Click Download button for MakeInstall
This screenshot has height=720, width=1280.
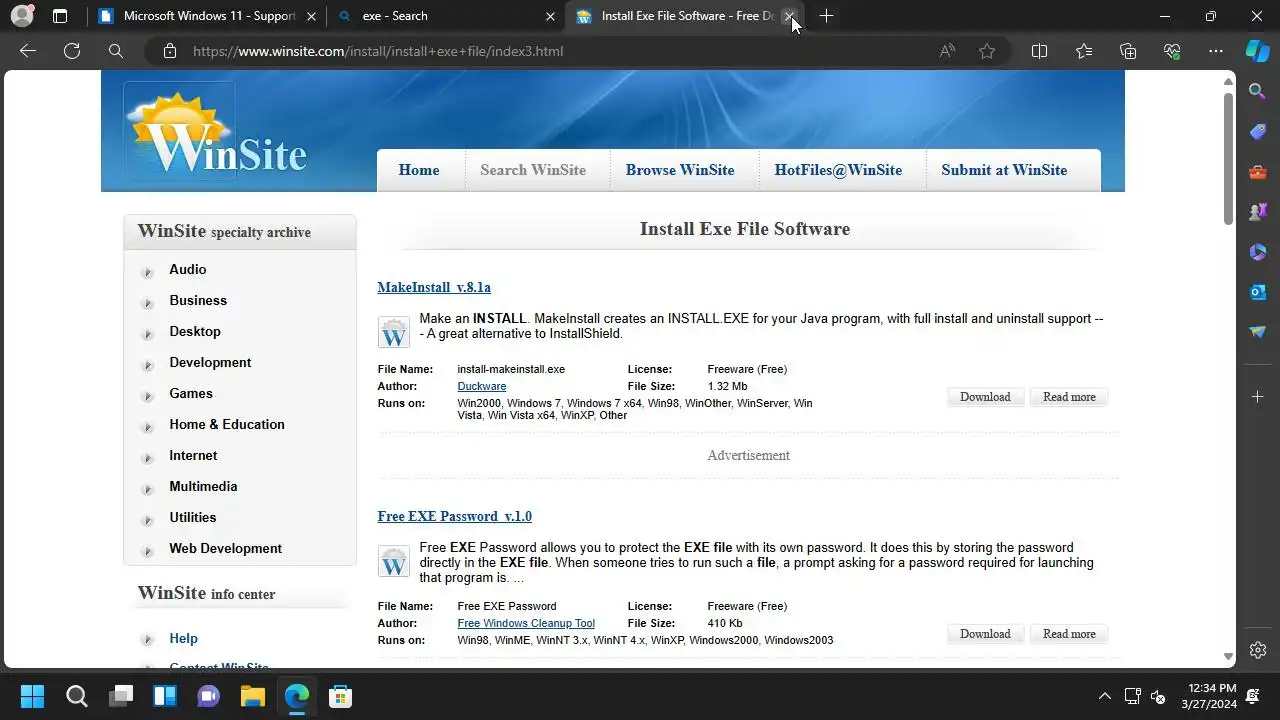point(985,397)
